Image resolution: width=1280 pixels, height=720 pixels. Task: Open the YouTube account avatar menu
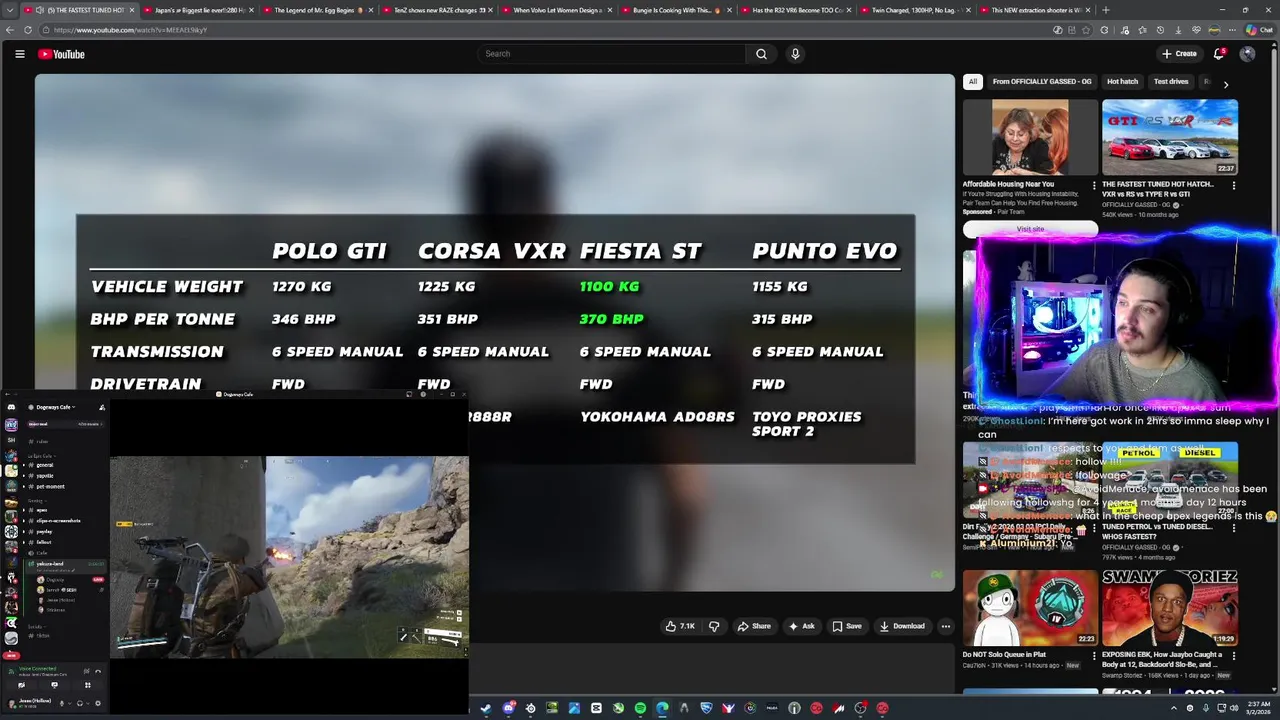pyautogui.click(x=1247, y=54)
